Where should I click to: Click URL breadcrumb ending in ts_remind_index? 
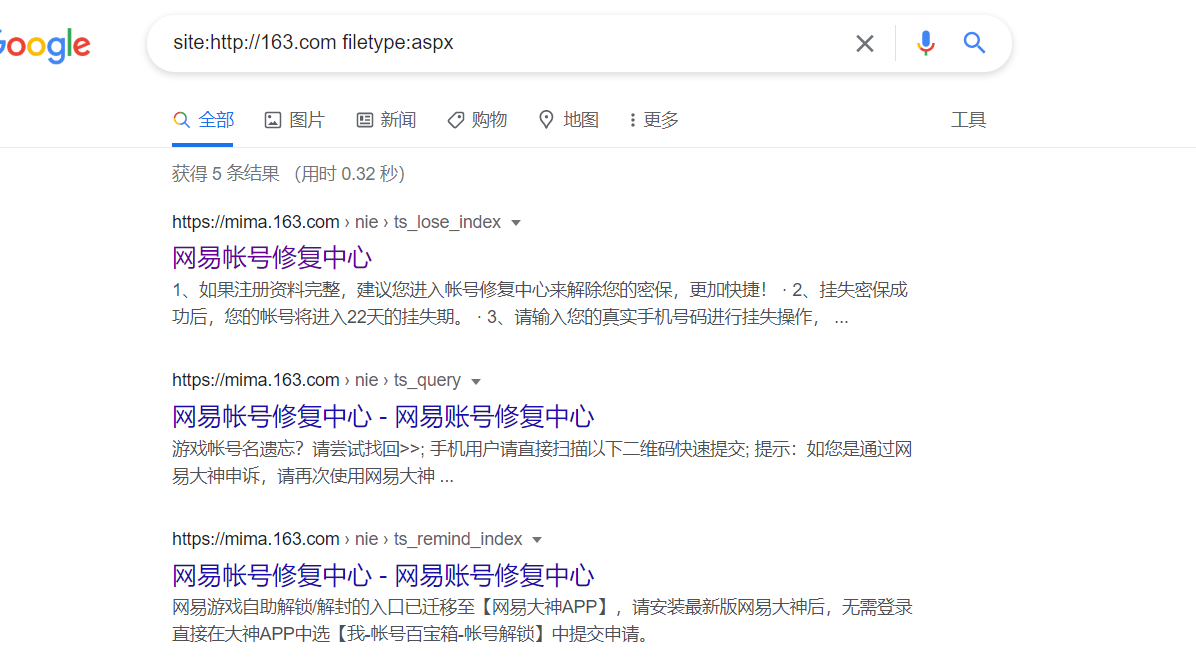tap(347, 539)
